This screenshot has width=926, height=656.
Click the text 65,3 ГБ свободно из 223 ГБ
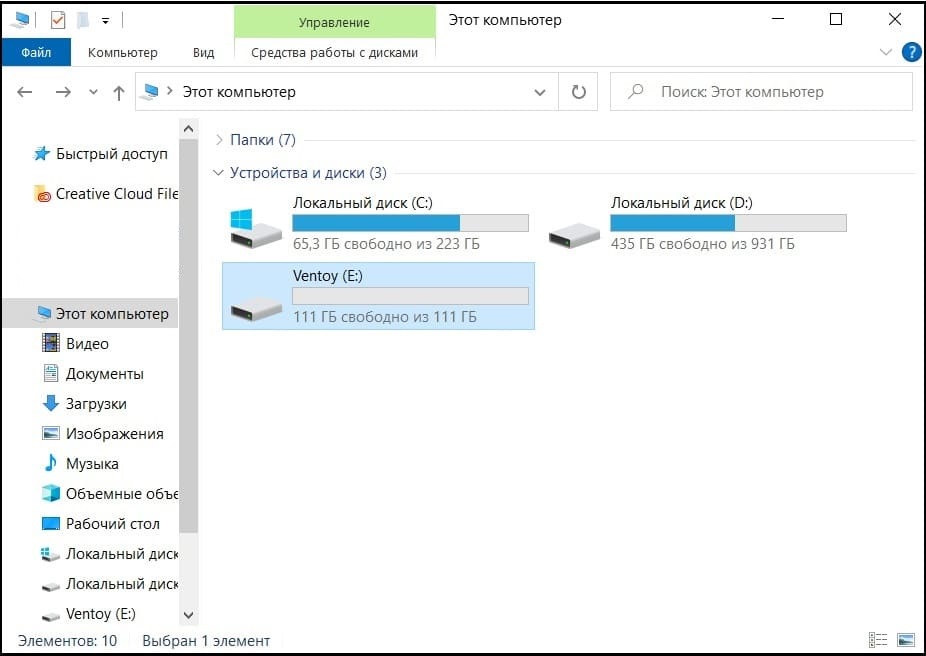(386, 244)
